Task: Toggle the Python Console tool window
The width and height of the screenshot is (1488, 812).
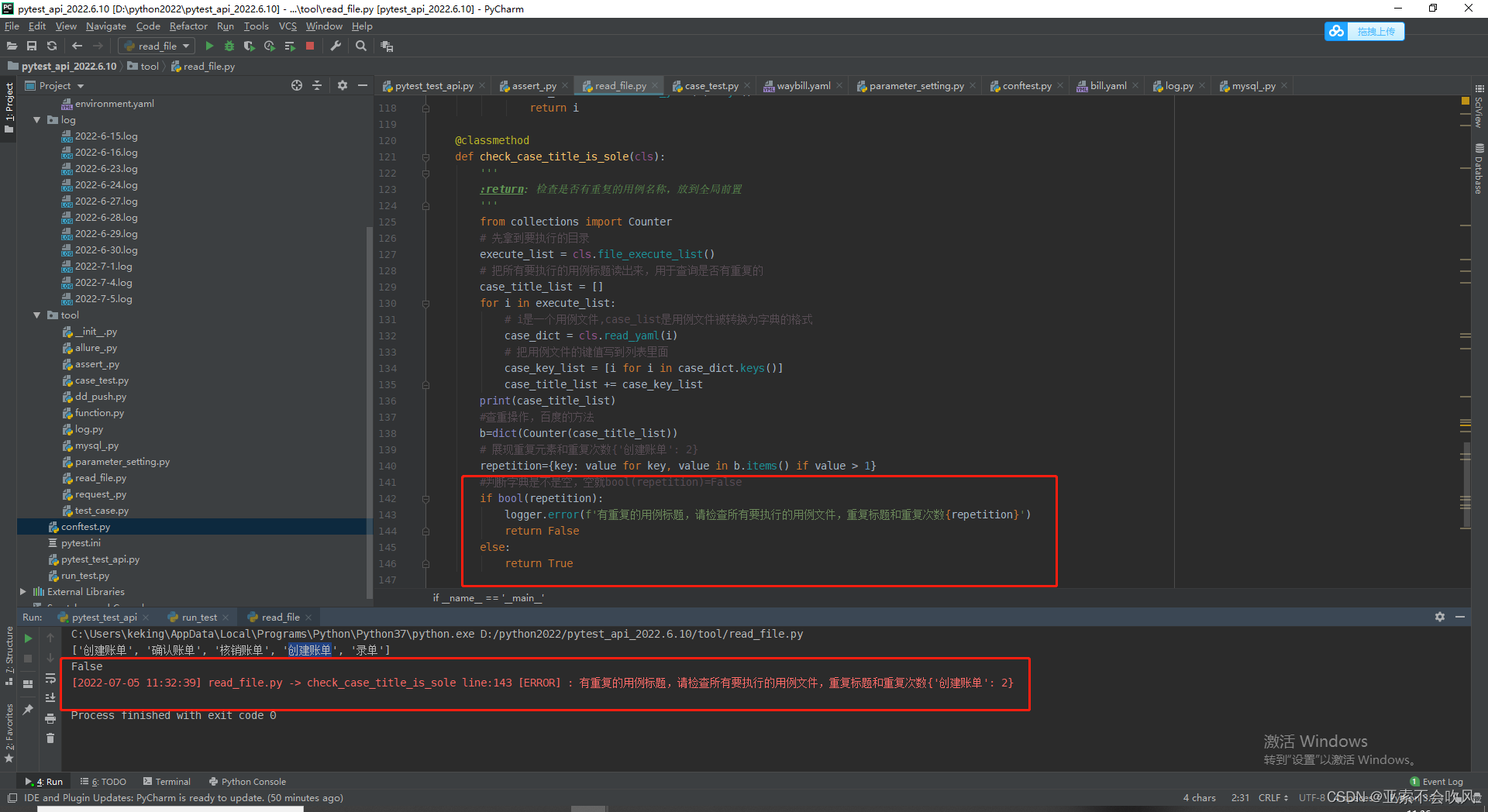Action: [247, 782]
